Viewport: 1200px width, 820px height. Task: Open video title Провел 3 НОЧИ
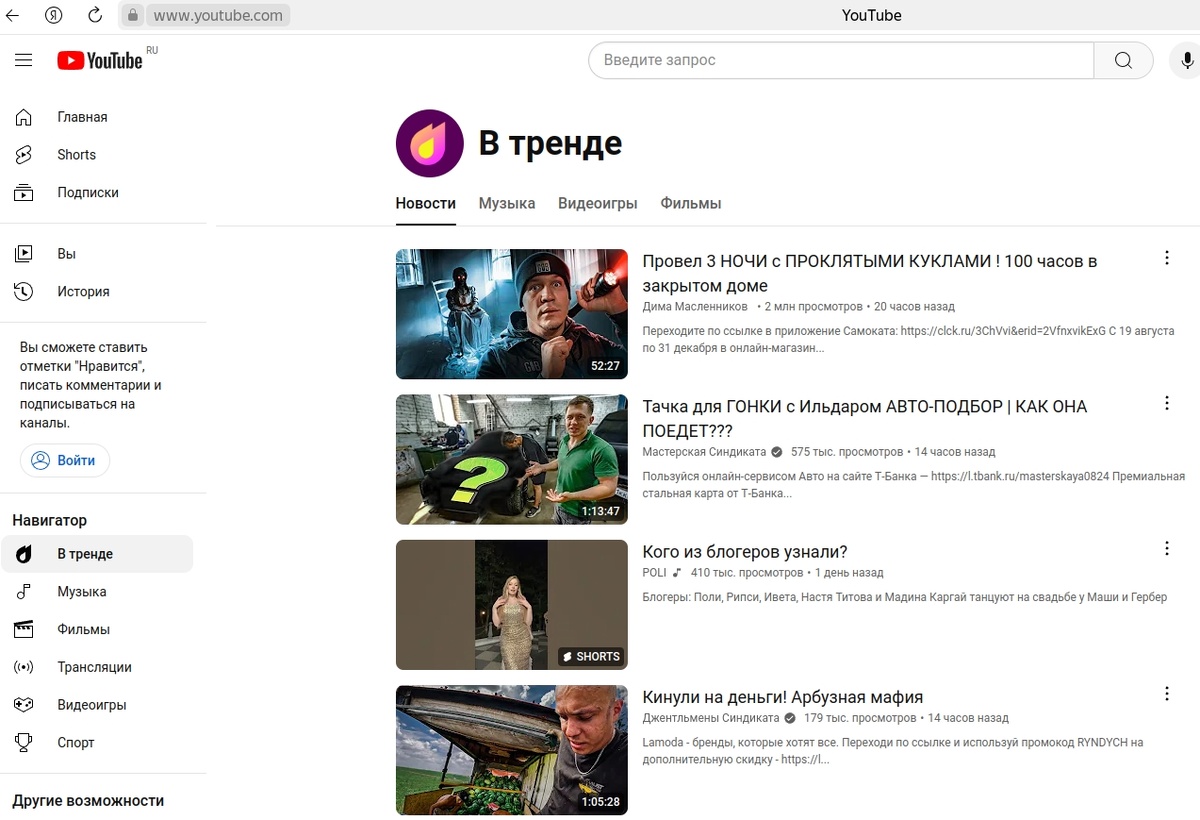869,273
